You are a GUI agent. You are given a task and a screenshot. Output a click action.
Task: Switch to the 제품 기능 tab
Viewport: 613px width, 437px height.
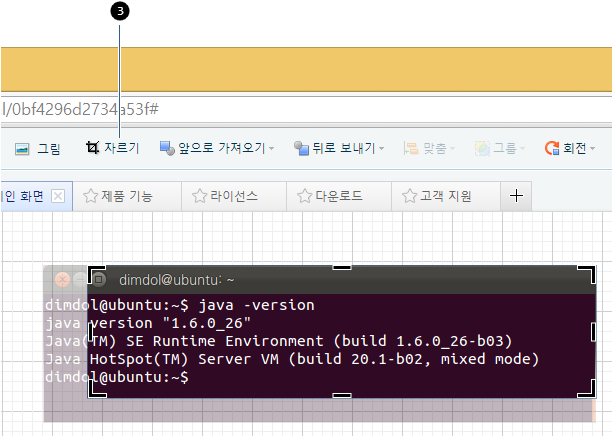[x=127, y=196]
